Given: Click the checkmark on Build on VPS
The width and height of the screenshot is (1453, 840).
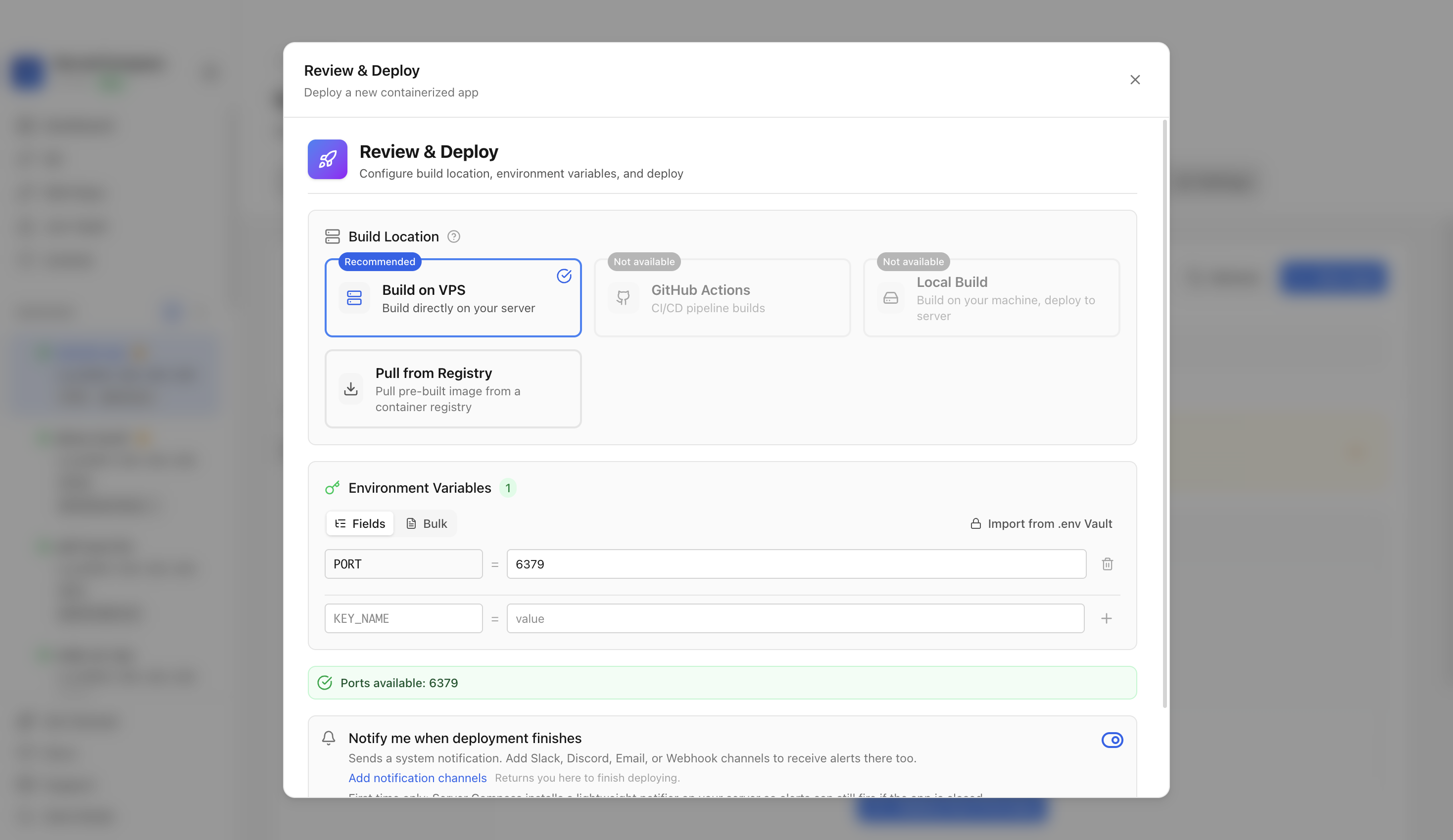Looking at the screenshot, I should (564, 276).
